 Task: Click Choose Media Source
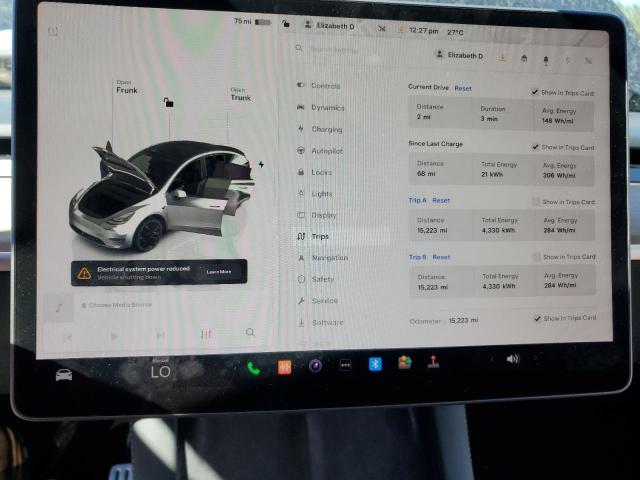pyautogui.click(x=117, y=305)
